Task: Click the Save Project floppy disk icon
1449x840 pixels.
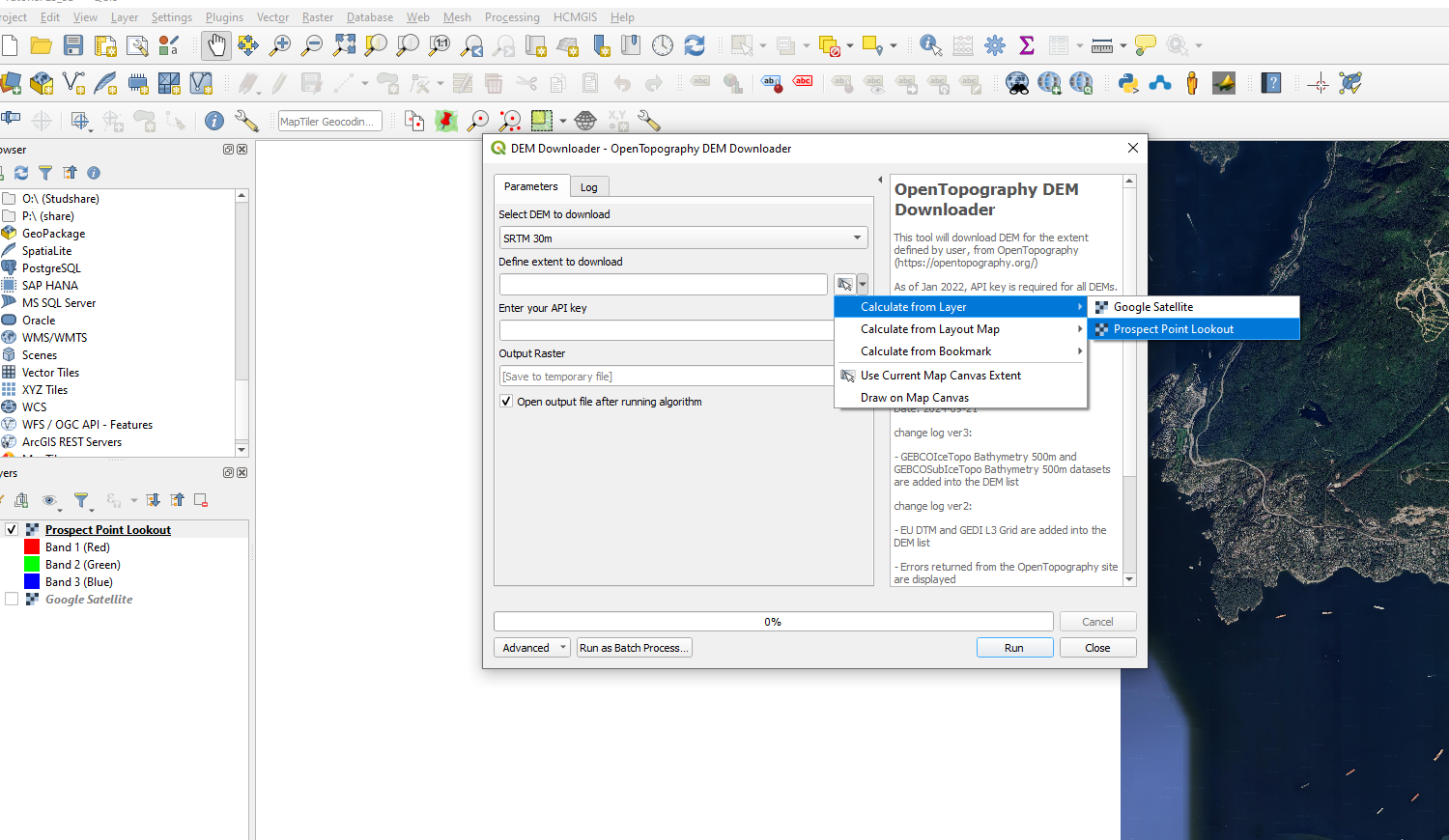Action: point(73,45)
